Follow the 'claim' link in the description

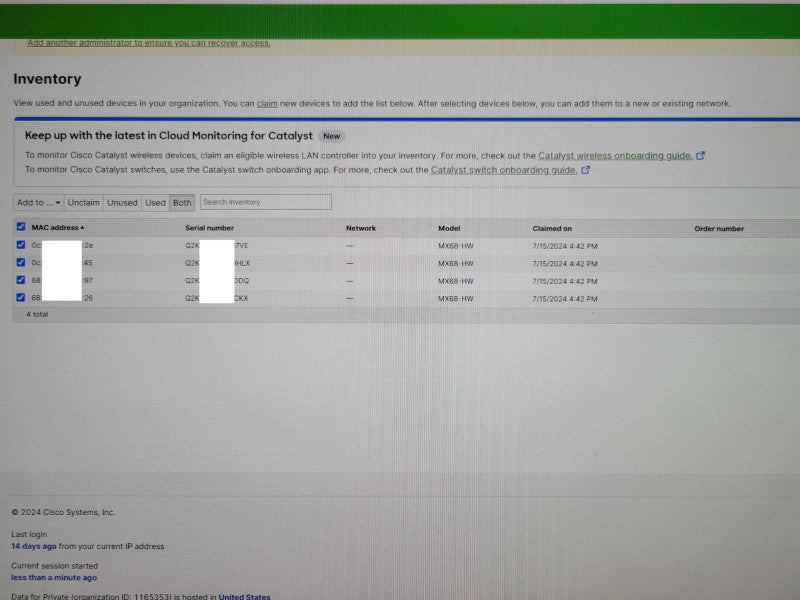pos(267,104)
